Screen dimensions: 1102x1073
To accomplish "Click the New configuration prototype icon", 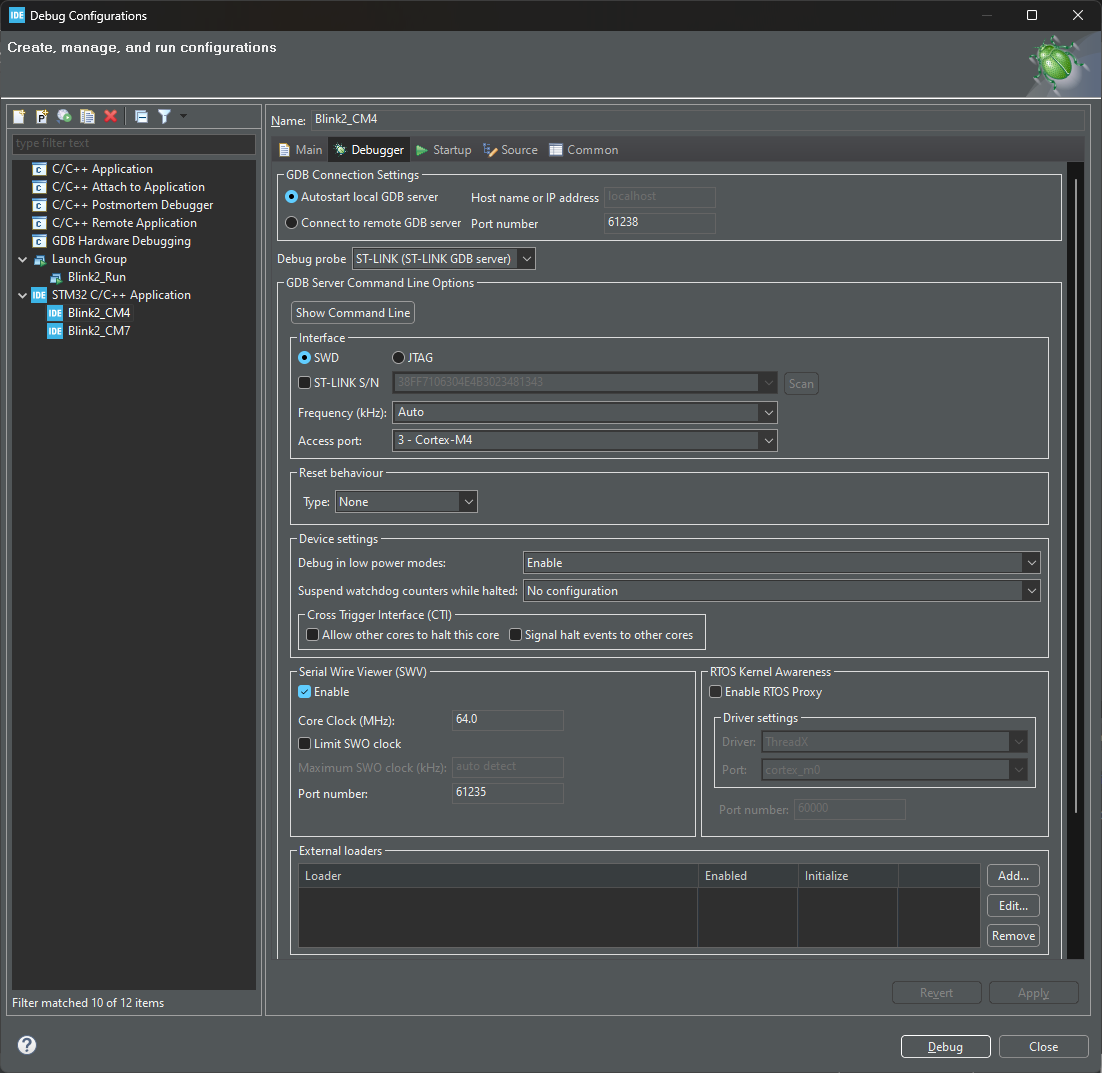I will [x=41, y=117].
